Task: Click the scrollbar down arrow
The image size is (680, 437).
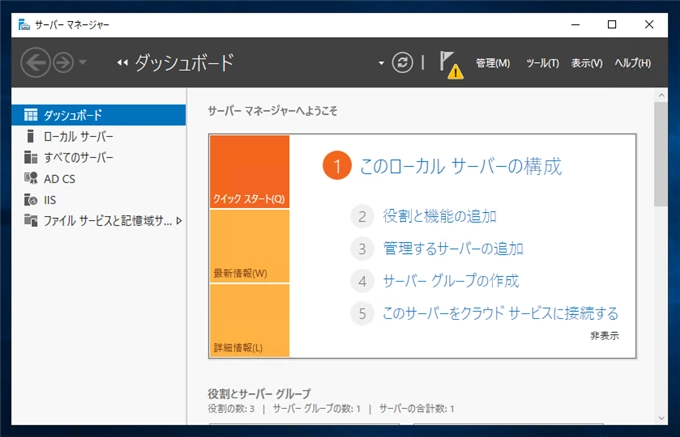Action: (x=661, y=418)
